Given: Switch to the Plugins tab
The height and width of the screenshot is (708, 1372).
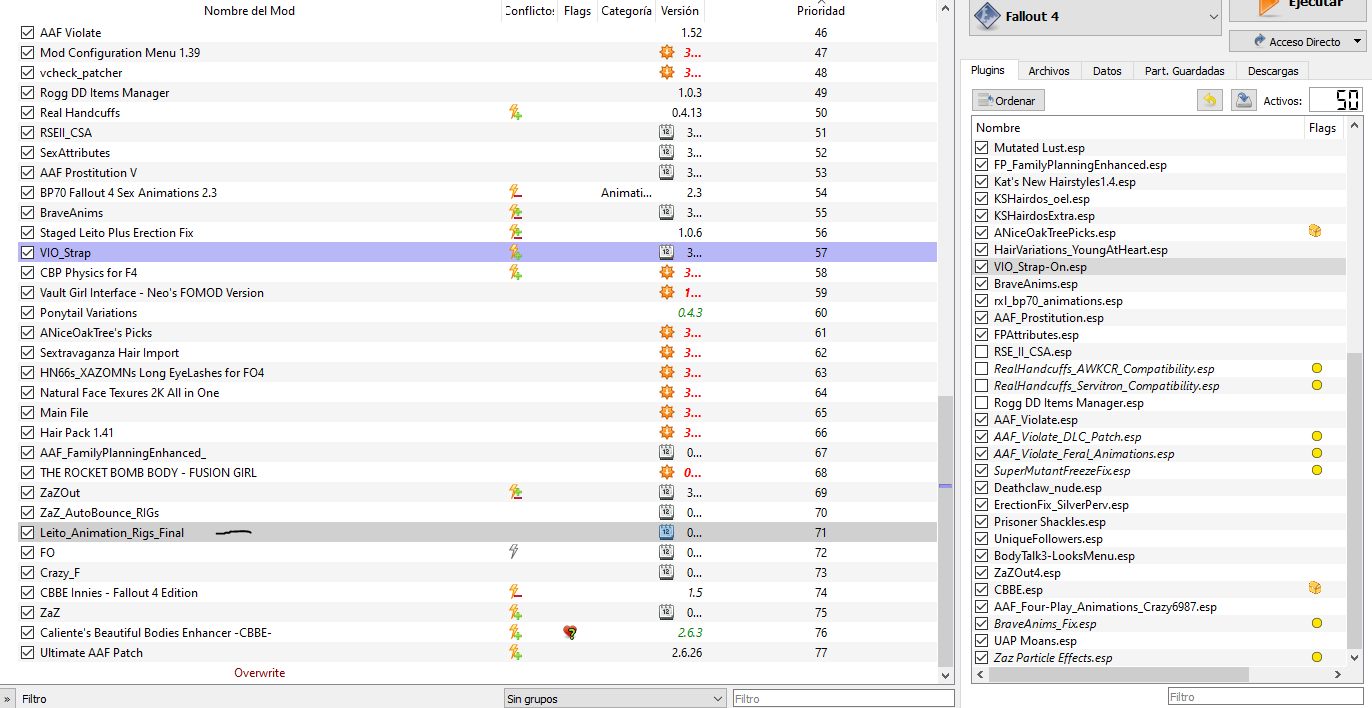Looking at the screenshot, I should coord(988,71).
